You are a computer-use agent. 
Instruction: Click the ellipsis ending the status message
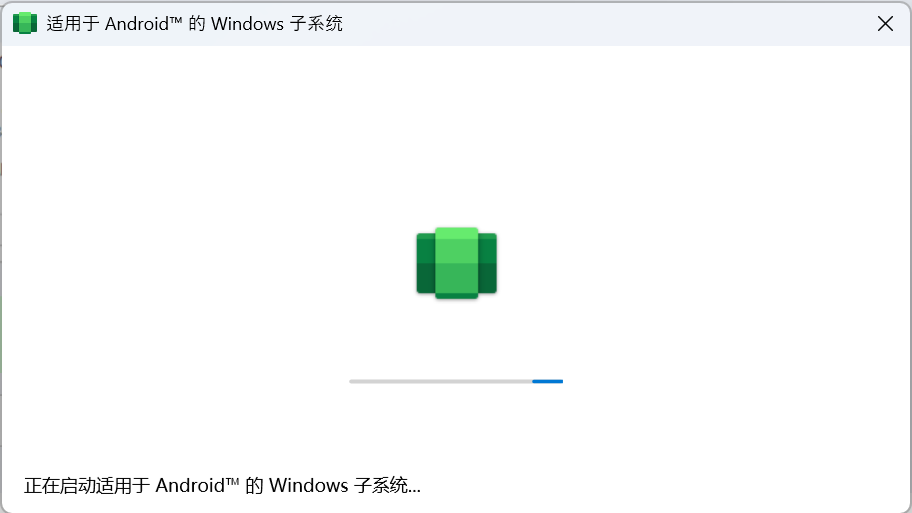point(414,491)
